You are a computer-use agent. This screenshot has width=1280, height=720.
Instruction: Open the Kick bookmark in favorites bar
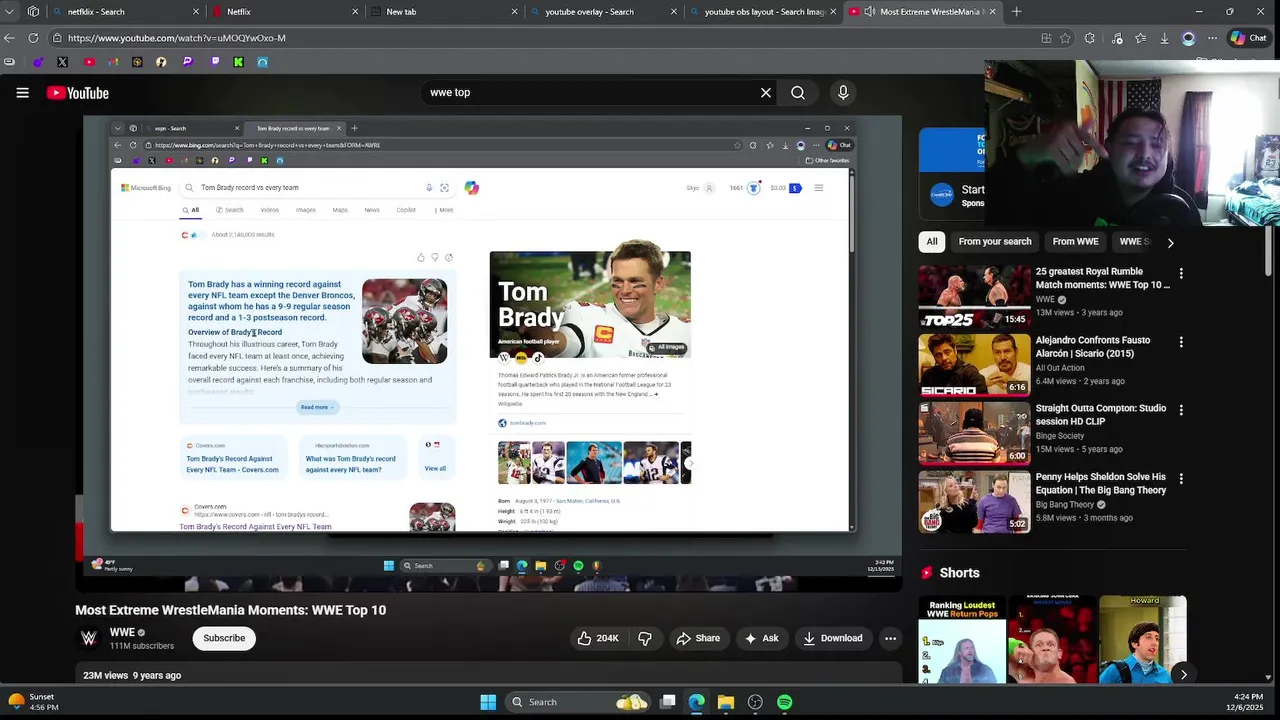tap(238, 62)
